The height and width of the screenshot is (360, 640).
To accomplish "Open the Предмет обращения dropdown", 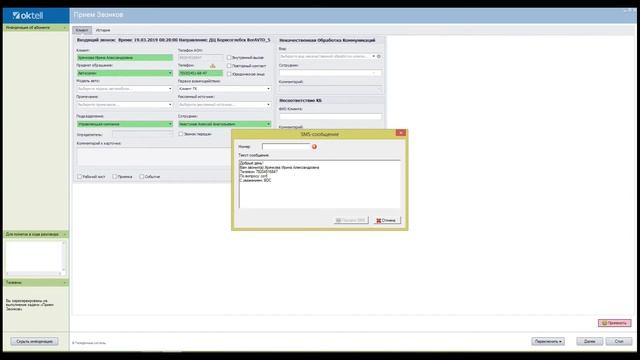I will point(124,73).
